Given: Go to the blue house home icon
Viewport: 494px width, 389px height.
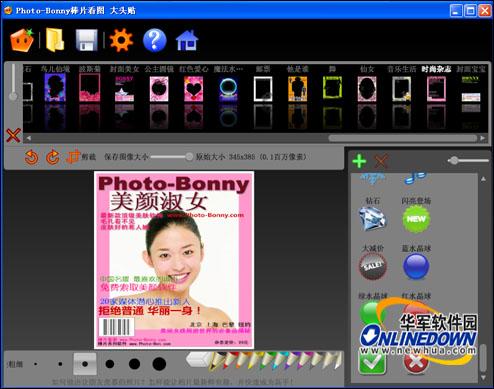Looking at the screenshot, I should click(x=187, y=40).
